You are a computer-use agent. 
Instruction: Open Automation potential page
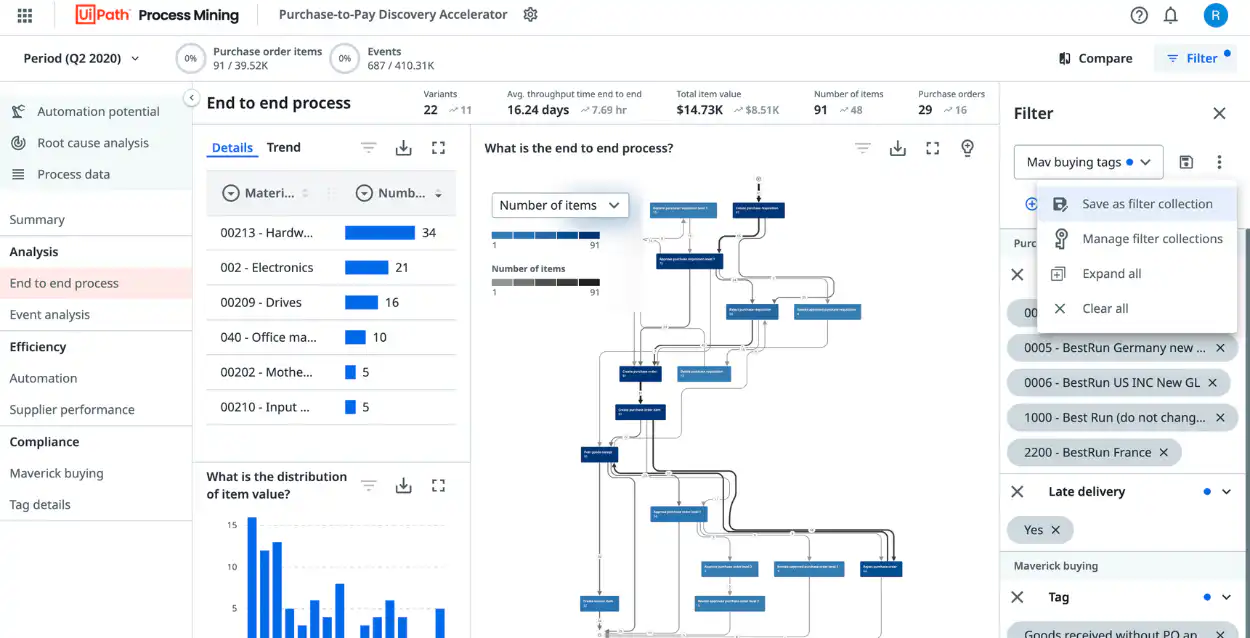[96, 112]
